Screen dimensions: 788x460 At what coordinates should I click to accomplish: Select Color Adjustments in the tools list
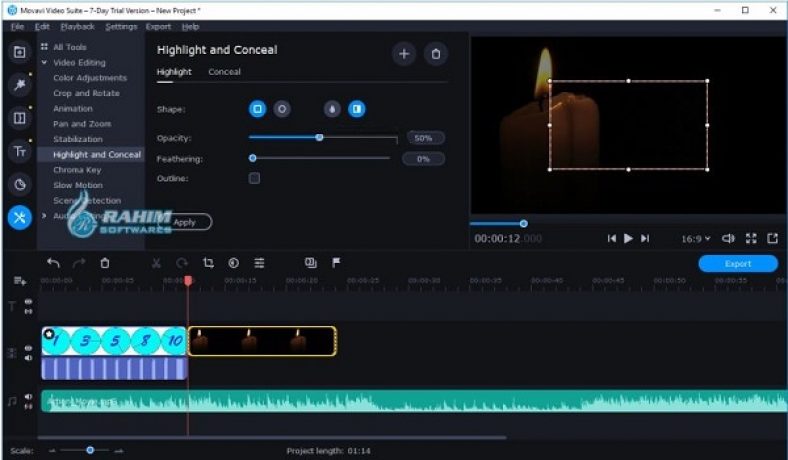click(x=90, y=78)
